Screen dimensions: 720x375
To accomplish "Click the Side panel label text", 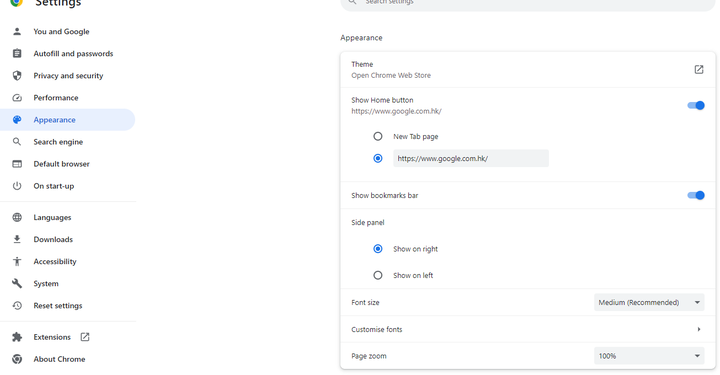I will click(367, 223).
